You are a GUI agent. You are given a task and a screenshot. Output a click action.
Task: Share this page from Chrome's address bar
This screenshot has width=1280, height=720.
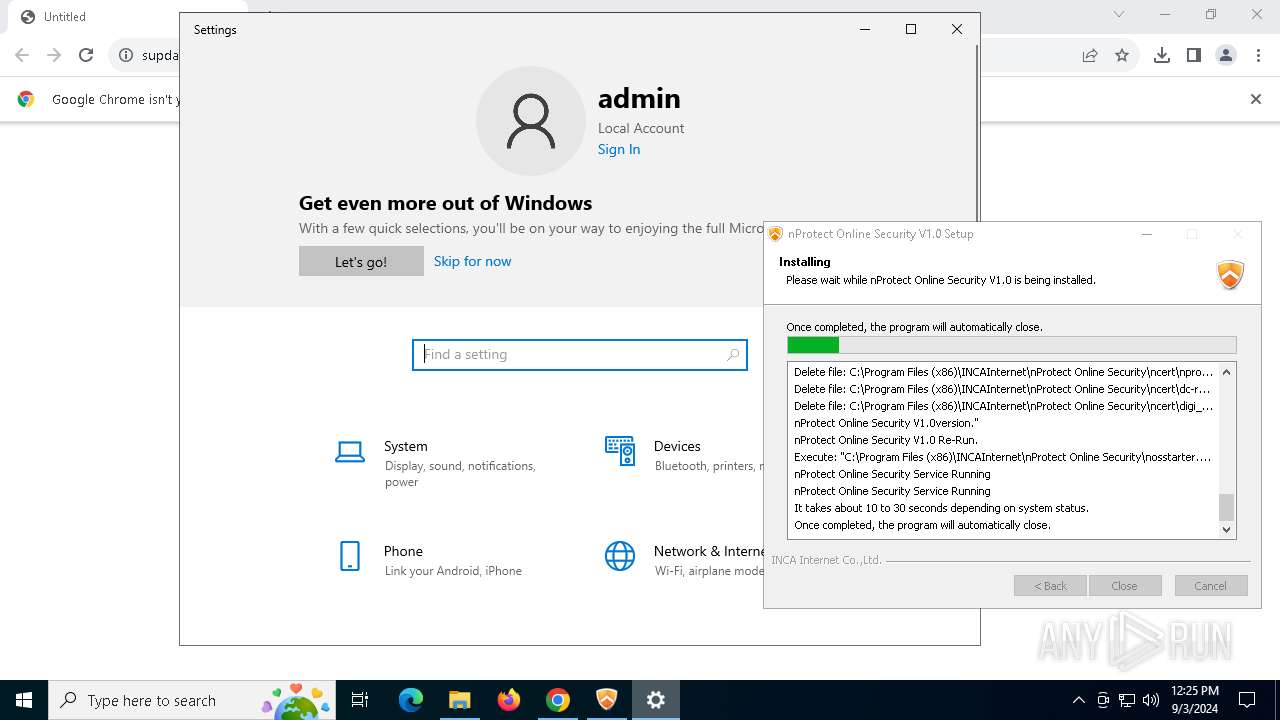click(x=1090, y=55)
